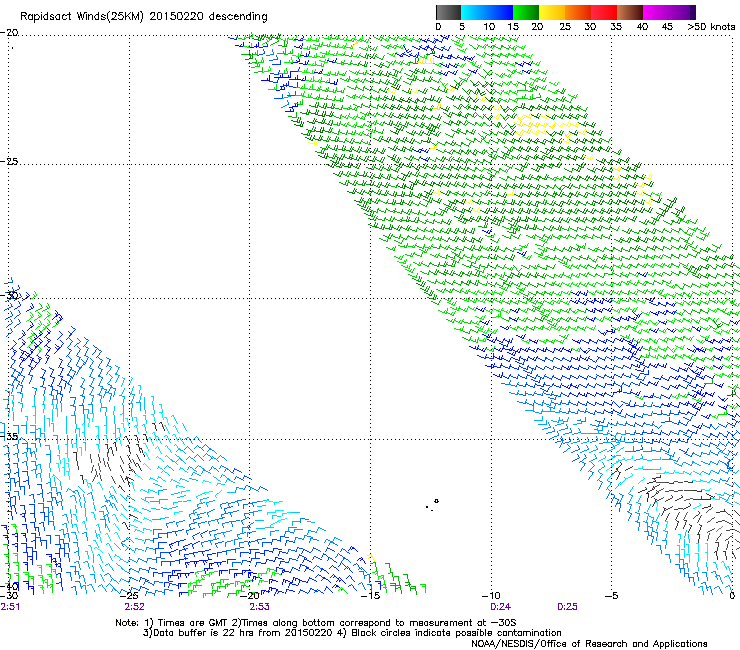Click the 'Rapidsact Winds(25KM) 20150220 descending' title
740x650 pixels.
tap(143, 17)
